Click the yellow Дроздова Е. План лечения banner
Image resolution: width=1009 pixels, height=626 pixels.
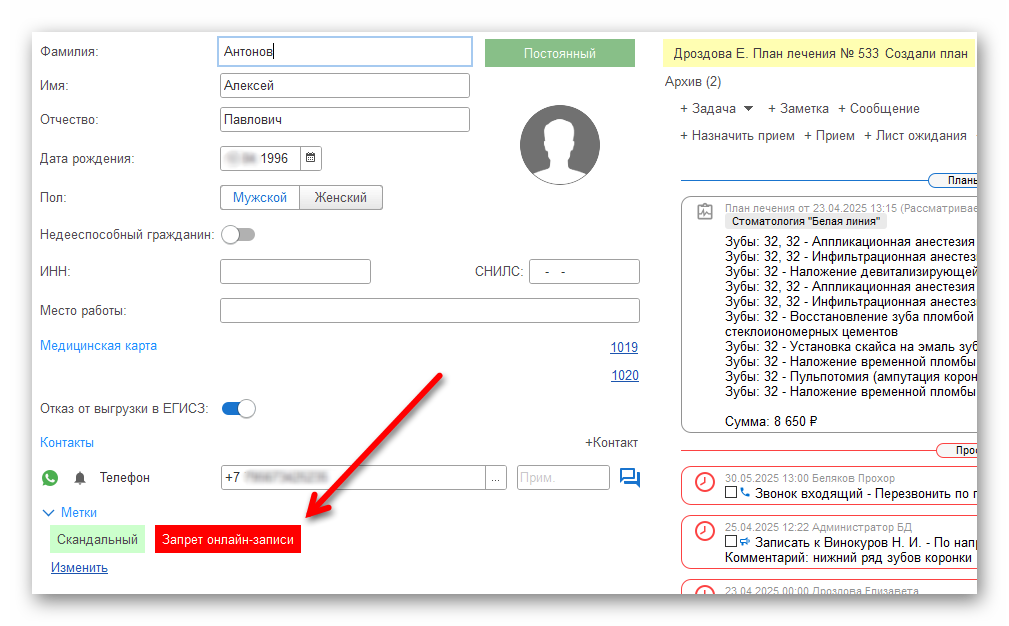[x=820, y=53]
